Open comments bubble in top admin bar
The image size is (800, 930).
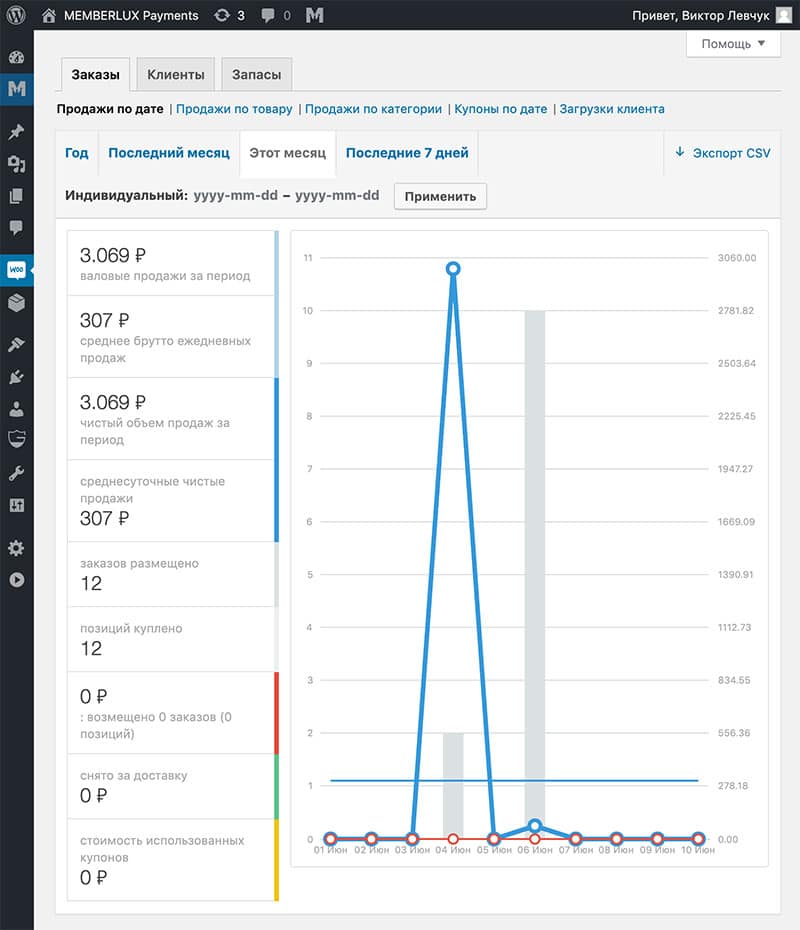click(275, 15)
